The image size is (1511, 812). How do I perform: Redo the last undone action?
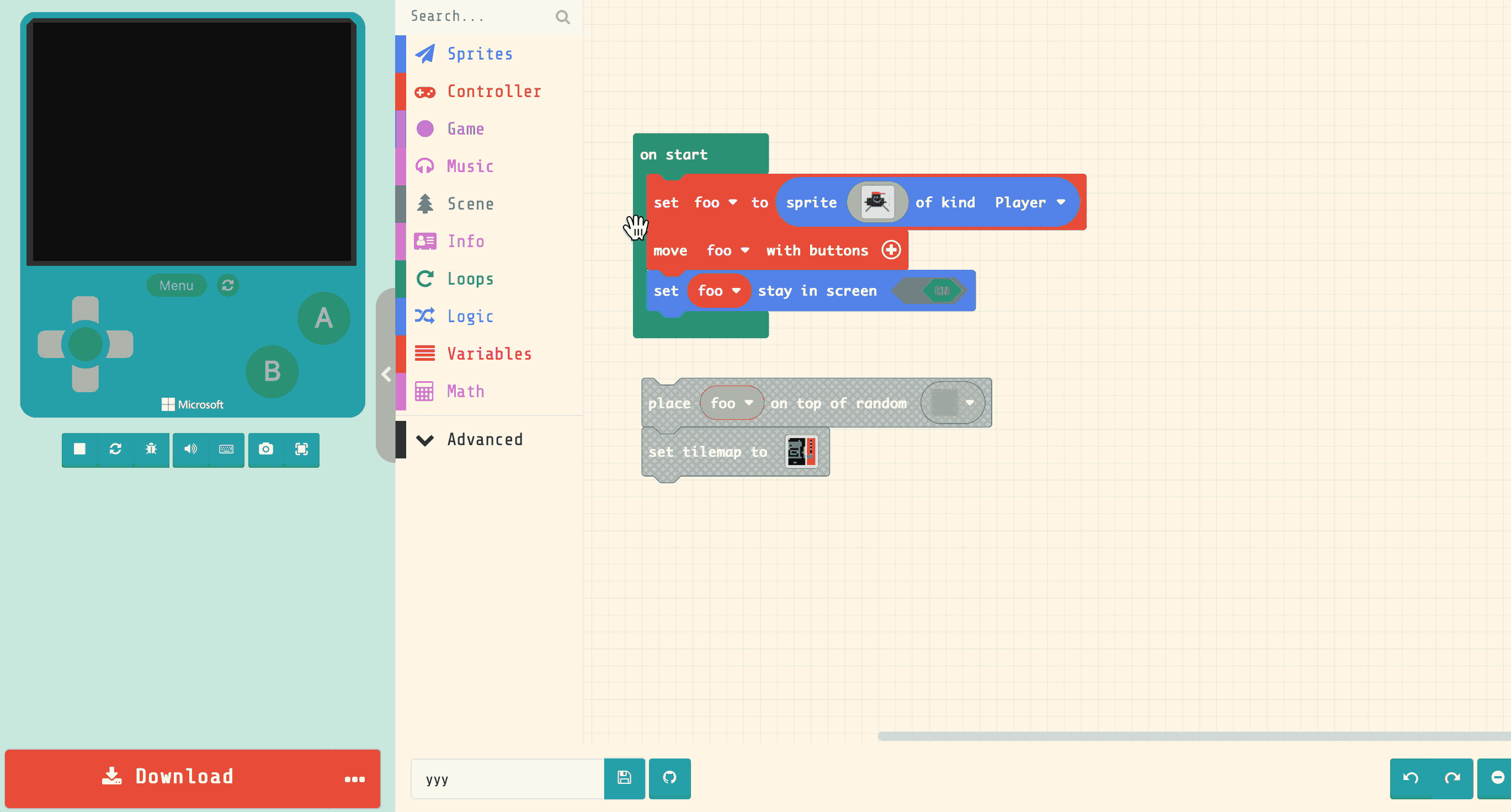pyautogui.click(x=1453, y=778)
